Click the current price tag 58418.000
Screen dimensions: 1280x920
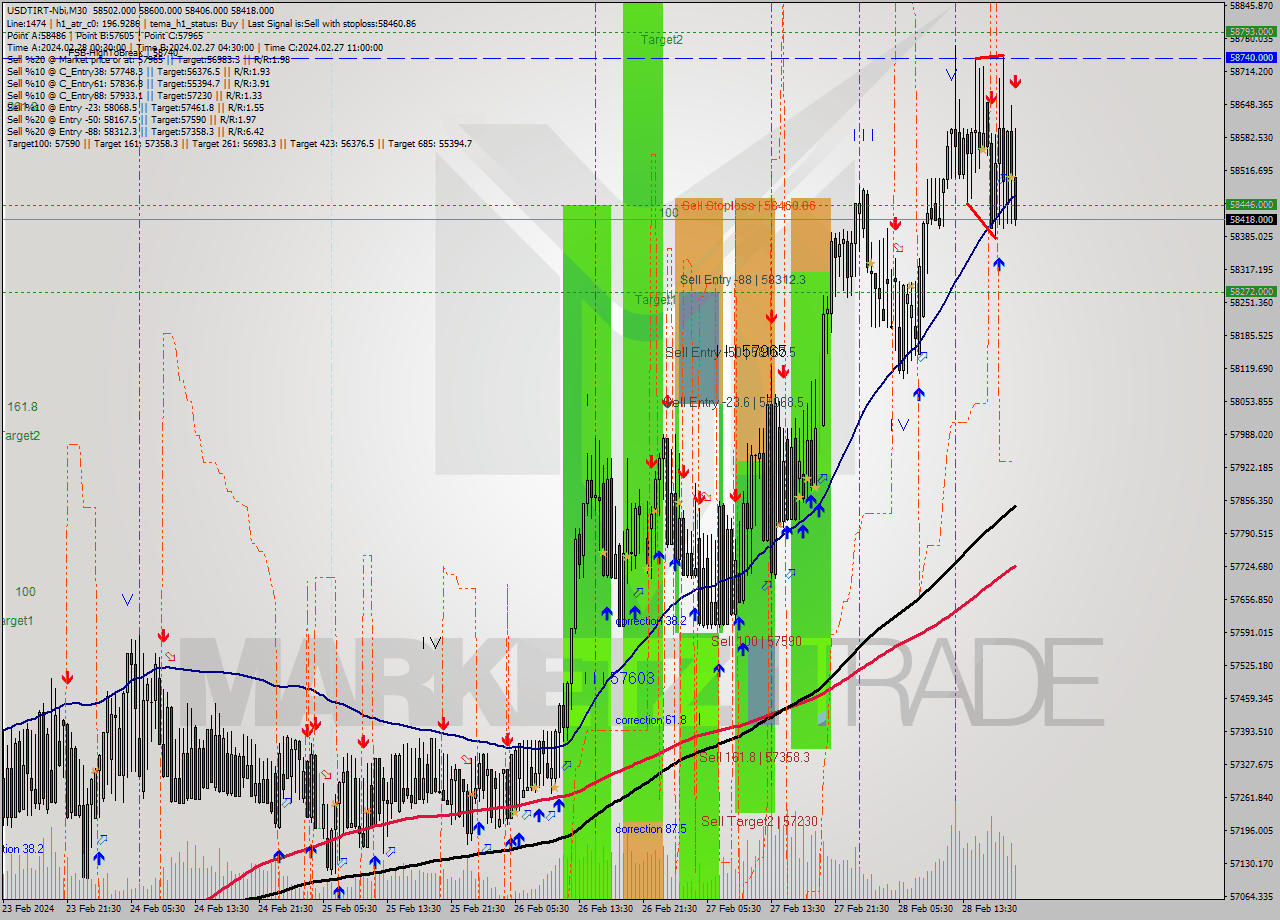(x=1251, y=219)
